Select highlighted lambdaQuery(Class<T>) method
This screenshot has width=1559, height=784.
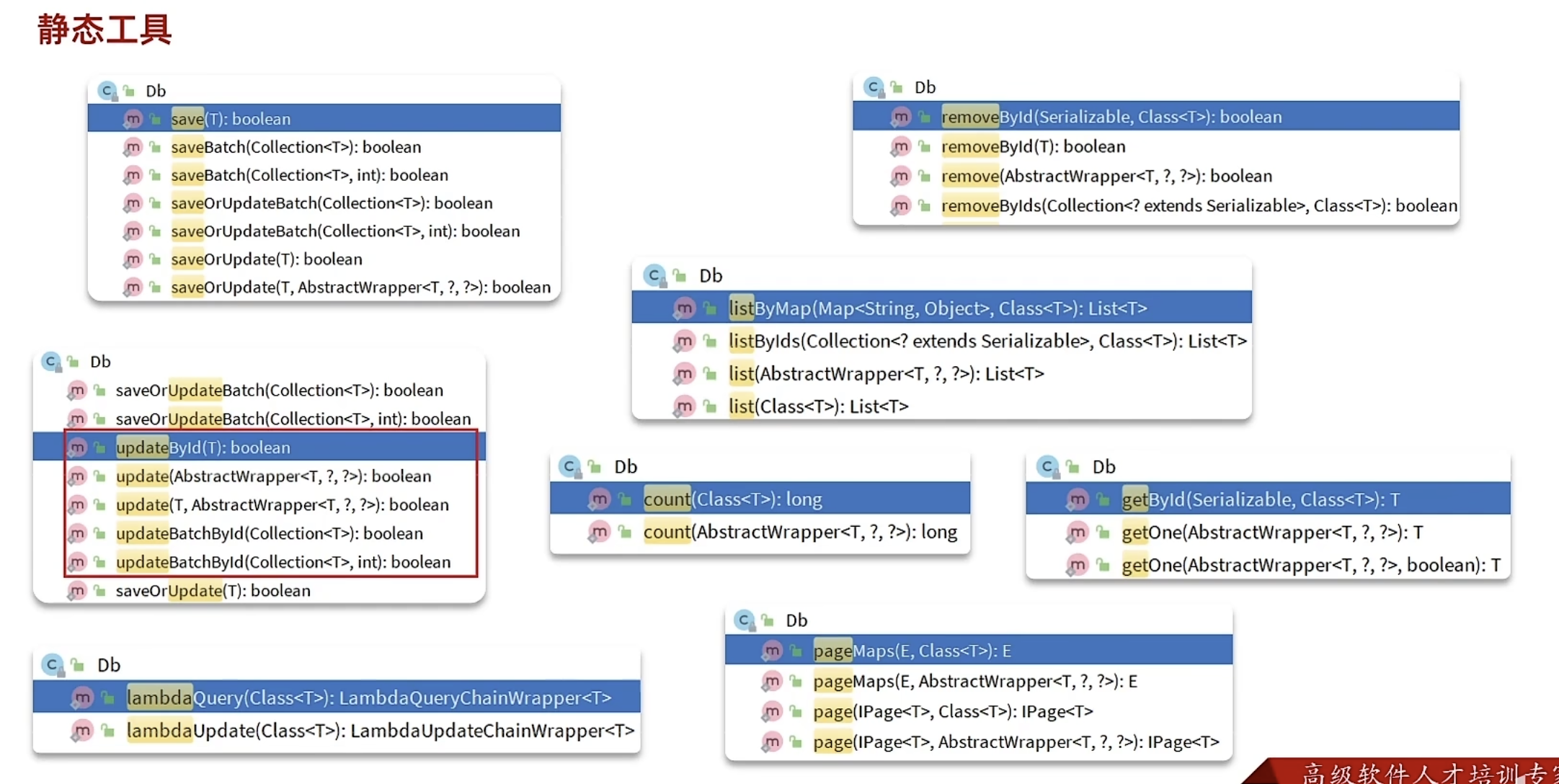click(x=368, y=698)
